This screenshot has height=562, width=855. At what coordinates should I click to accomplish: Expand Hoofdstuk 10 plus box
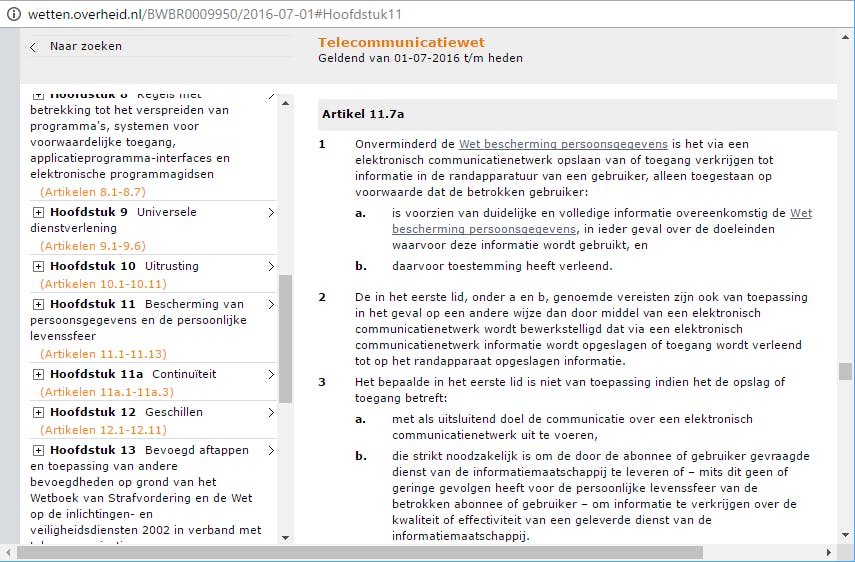pyautogui.click(x=38, y=266)
